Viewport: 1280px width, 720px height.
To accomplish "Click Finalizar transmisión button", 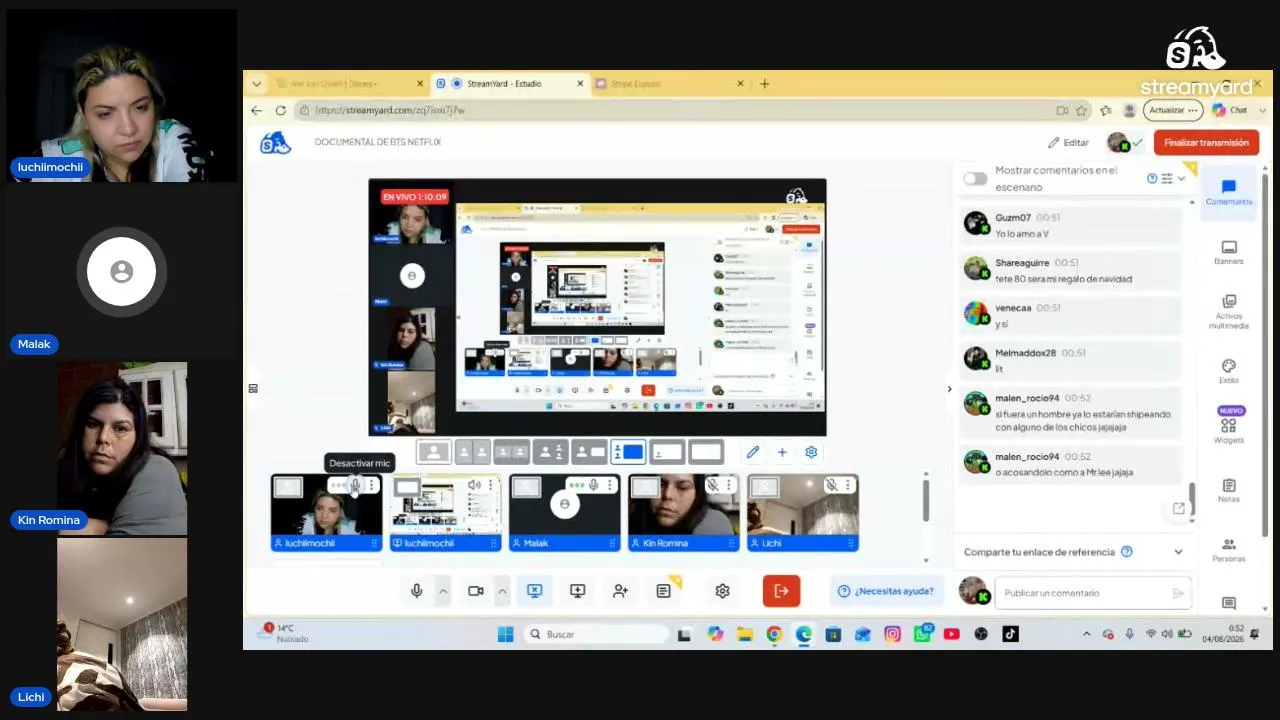I will click(1206, 142).
